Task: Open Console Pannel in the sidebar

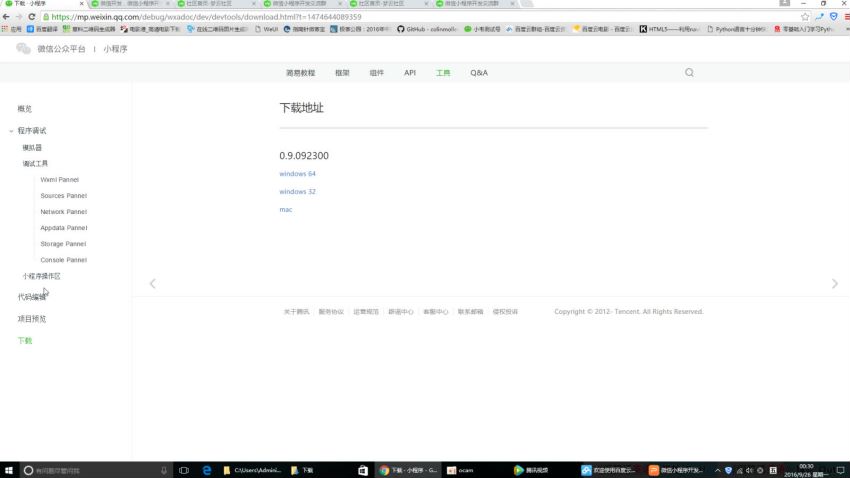Action: (63, 260)
